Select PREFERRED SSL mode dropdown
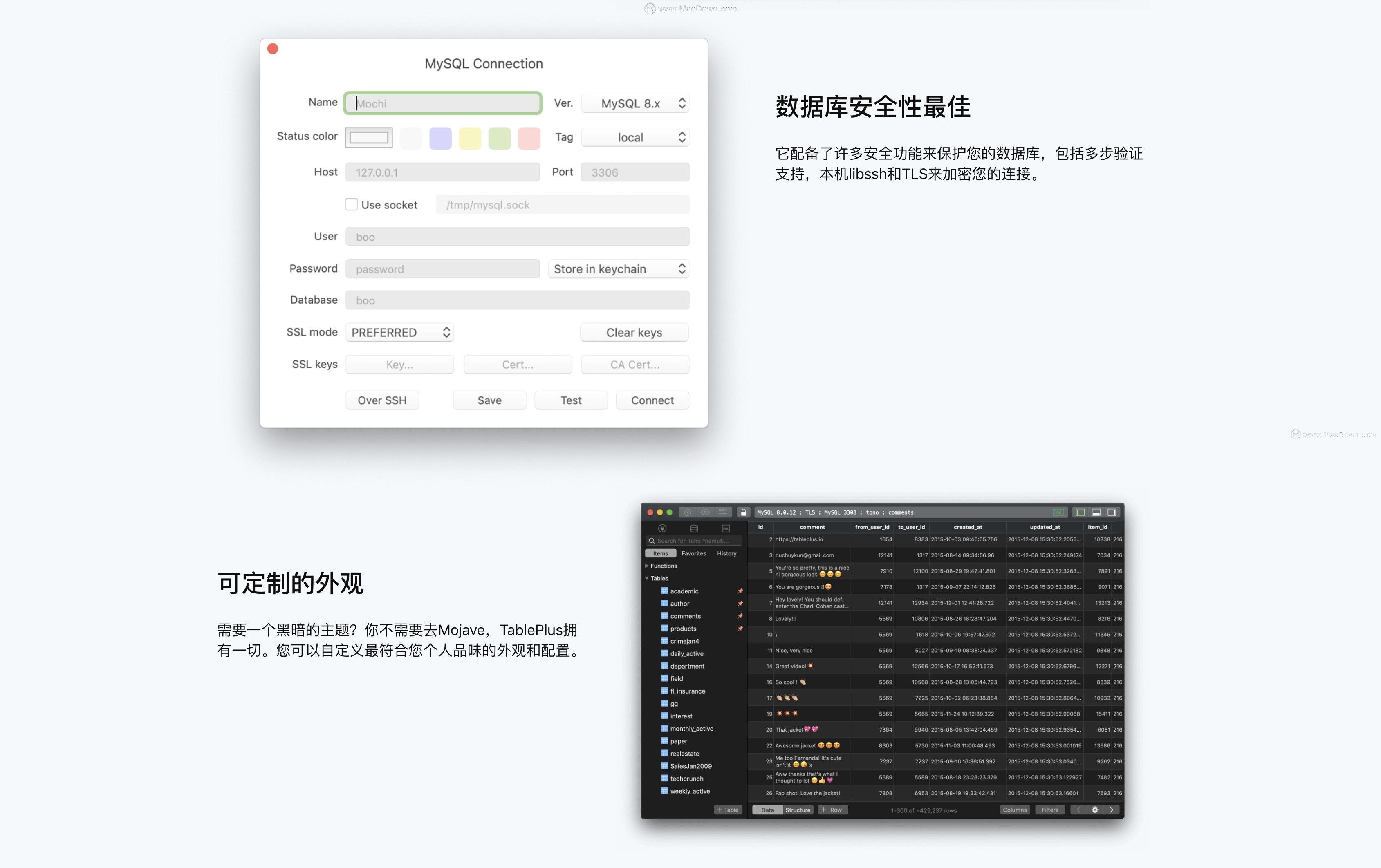Image resolution: width=1381 pixels, height=868 pixels. [x=400, y=331]
